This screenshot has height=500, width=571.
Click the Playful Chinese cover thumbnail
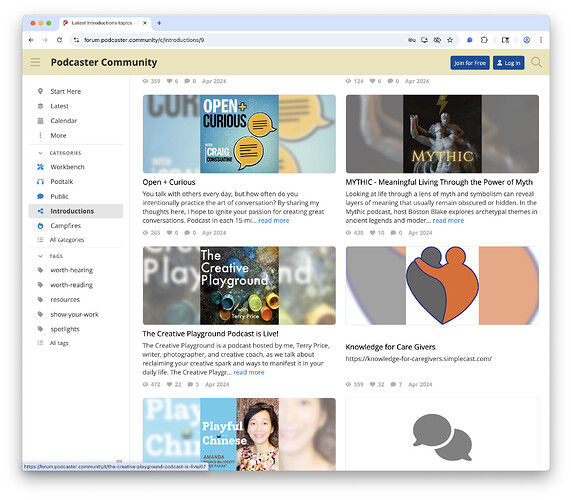[x=239, y=434]
